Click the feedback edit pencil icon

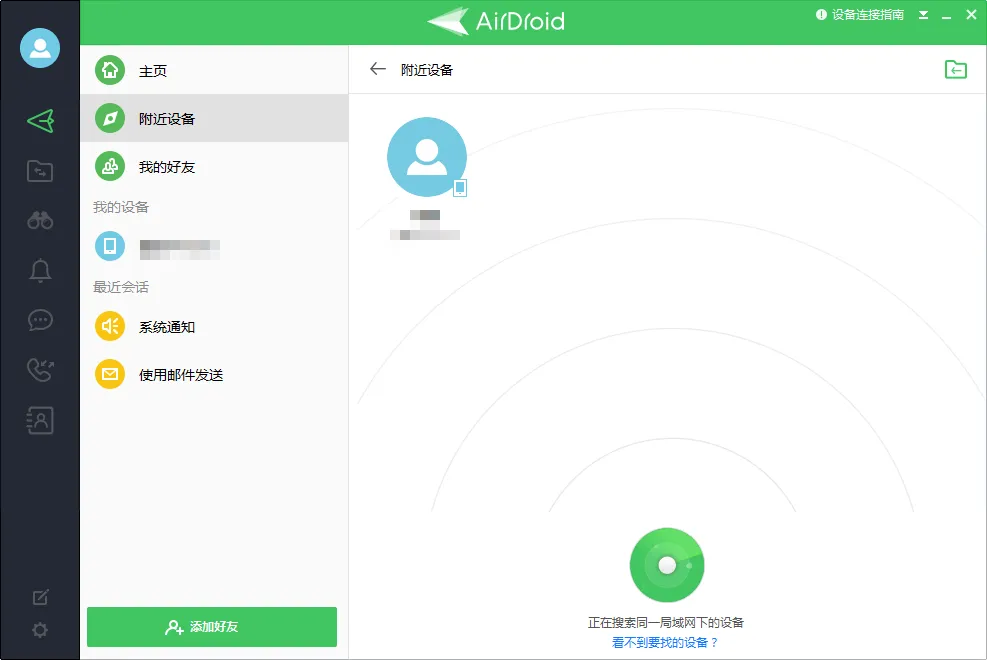tap(40, 596)
